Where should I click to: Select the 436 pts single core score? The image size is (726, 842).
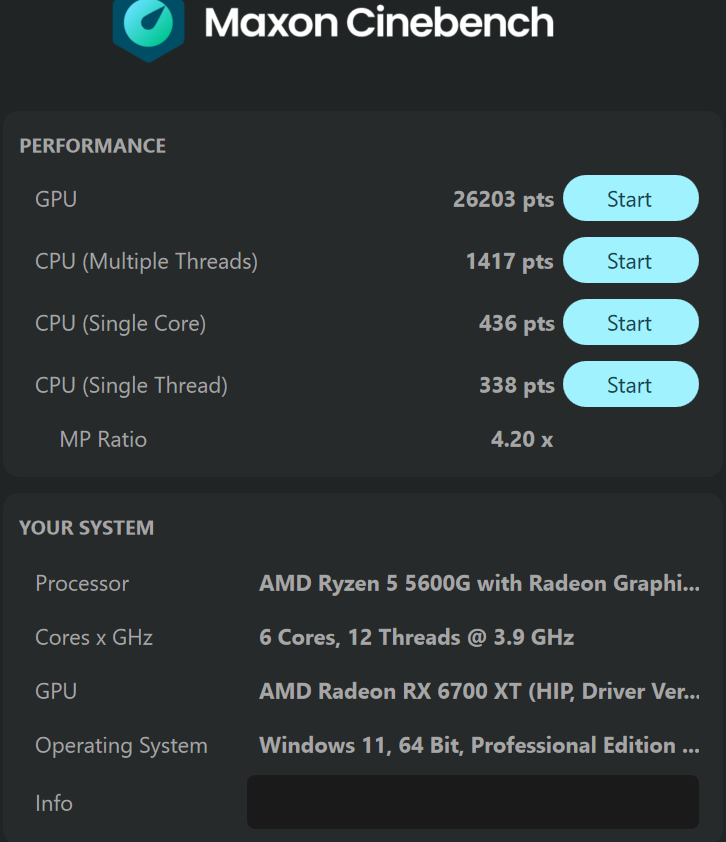pos(517,323)
